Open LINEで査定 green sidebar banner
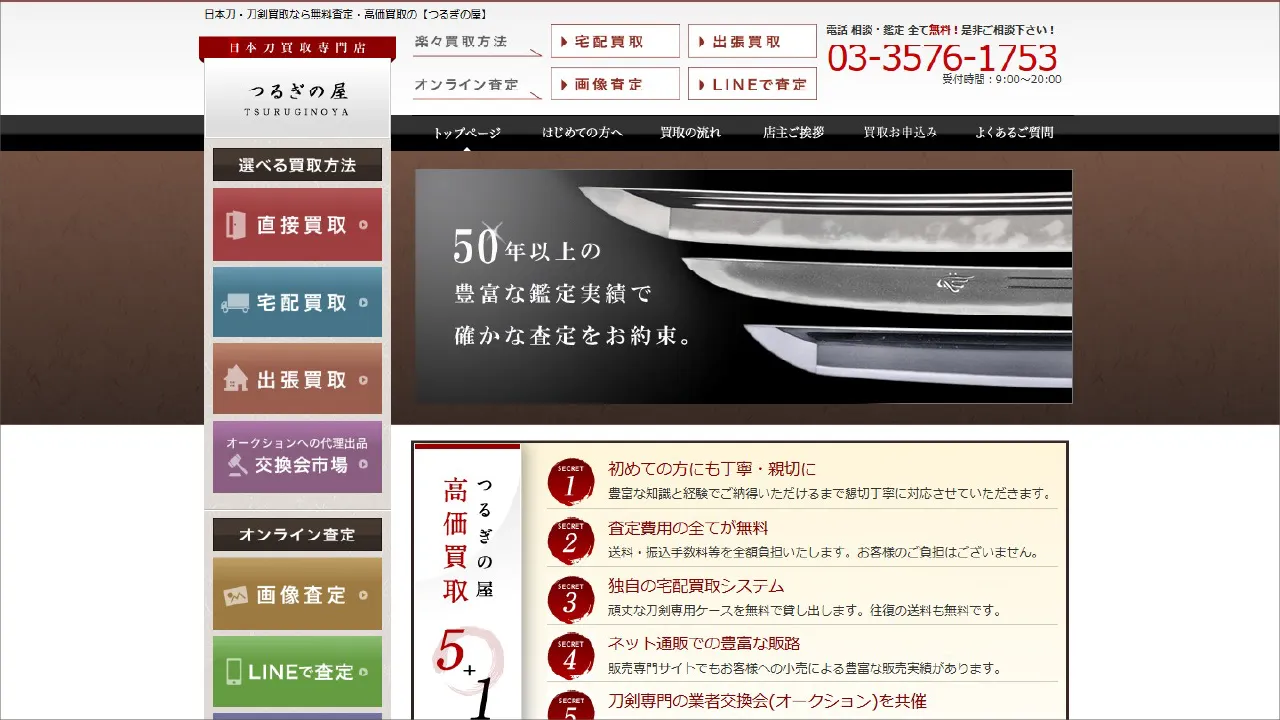 [x=297, y=672]
